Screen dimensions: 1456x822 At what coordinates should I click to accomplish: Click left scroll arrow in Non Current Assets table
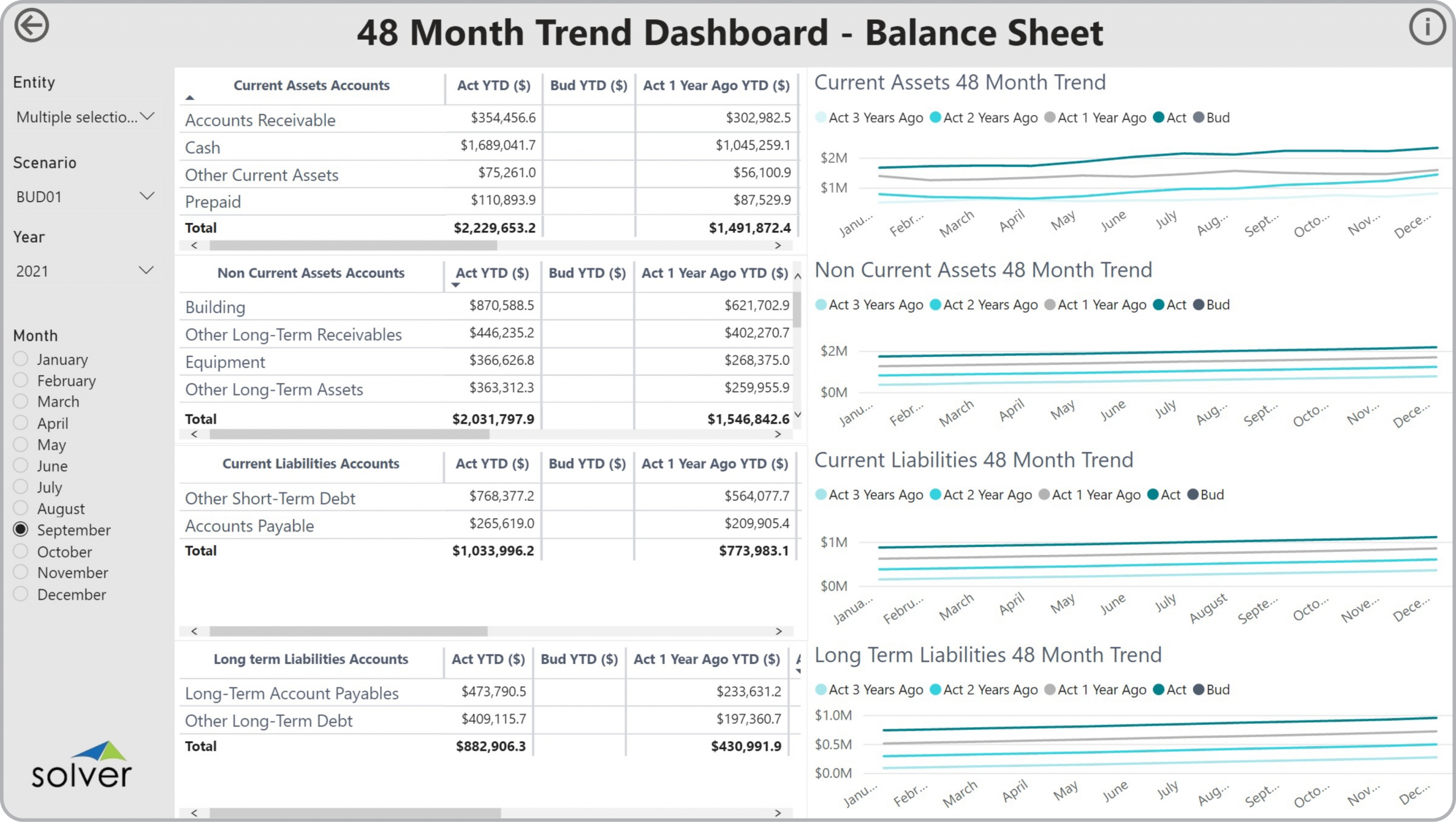[195, 434]
